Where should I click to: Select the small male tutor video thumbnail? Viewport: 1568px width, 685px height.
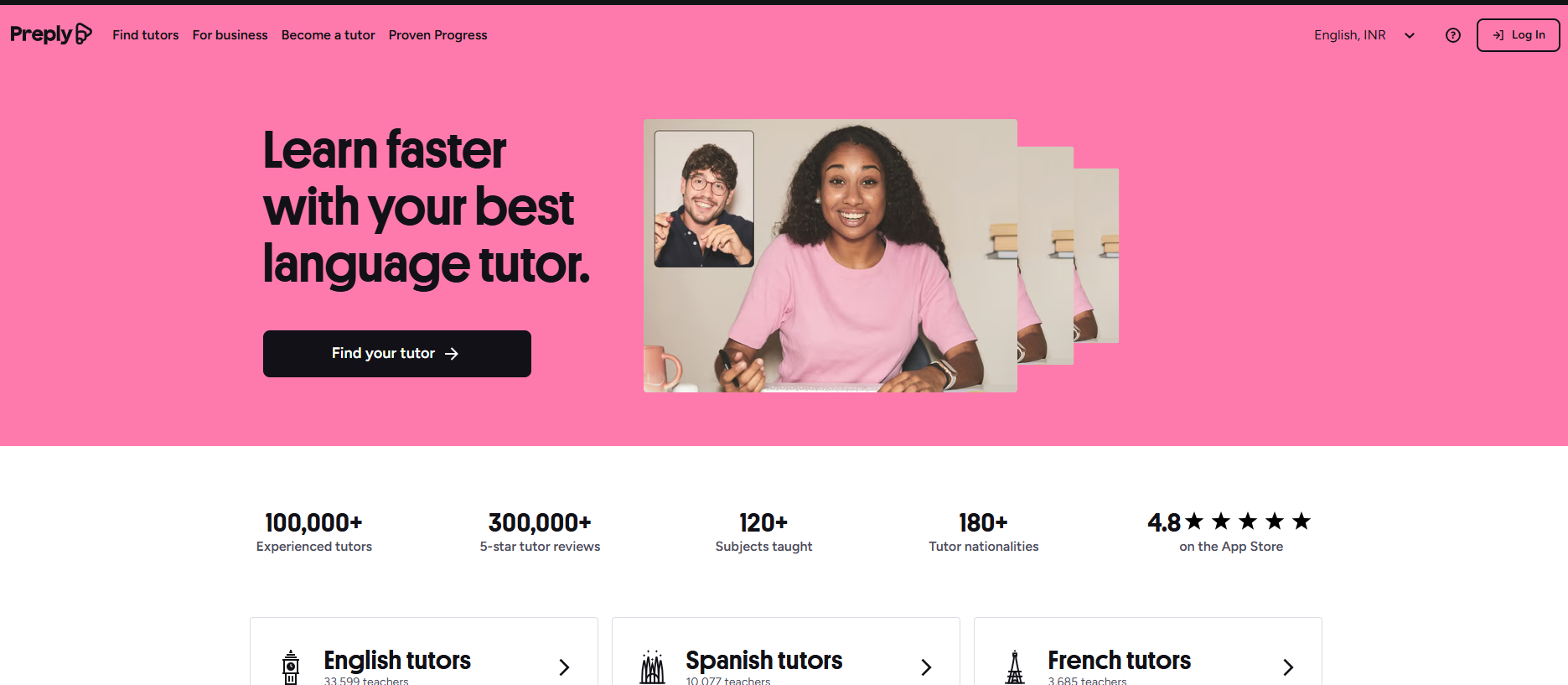[704, 199]
